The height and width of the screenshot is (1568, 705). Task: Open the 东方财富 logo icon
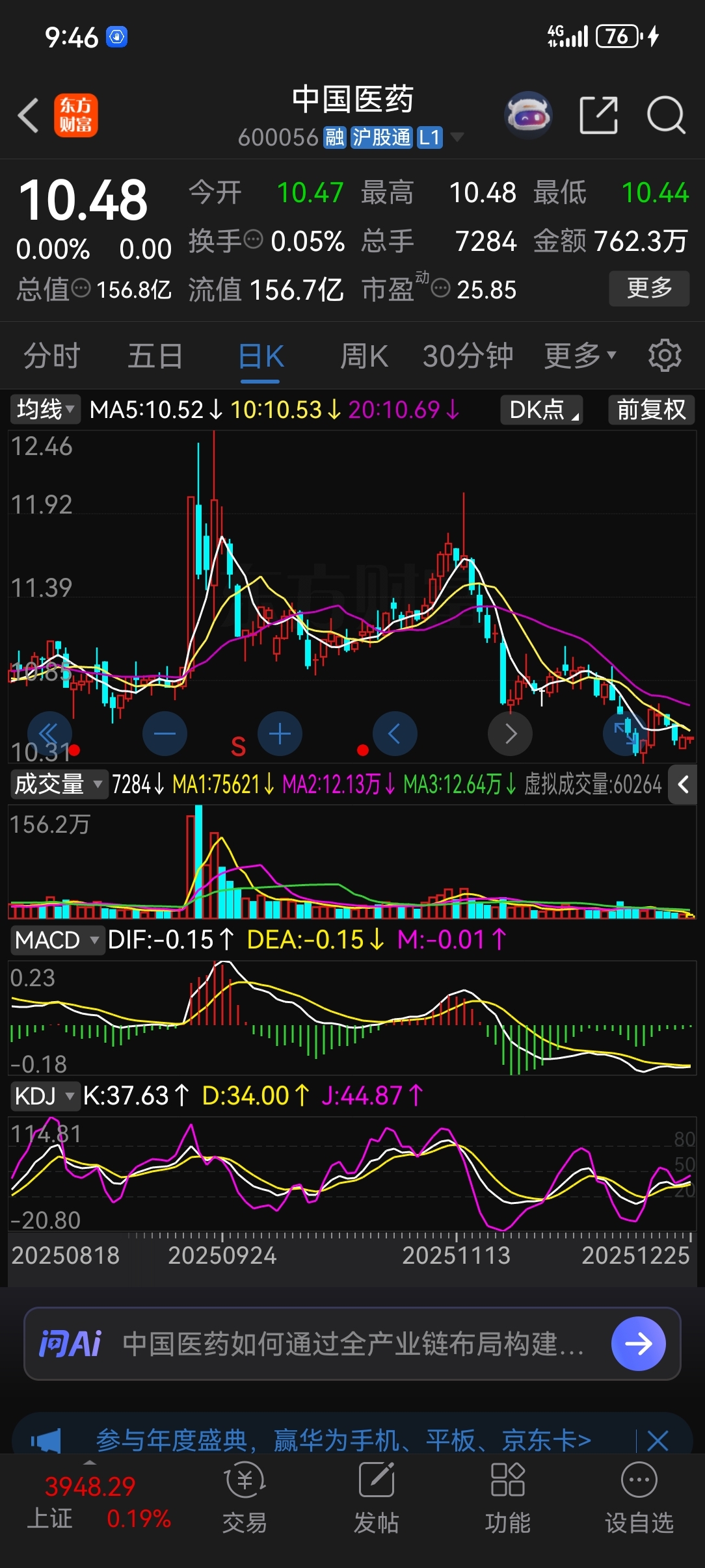click(76, 115)
